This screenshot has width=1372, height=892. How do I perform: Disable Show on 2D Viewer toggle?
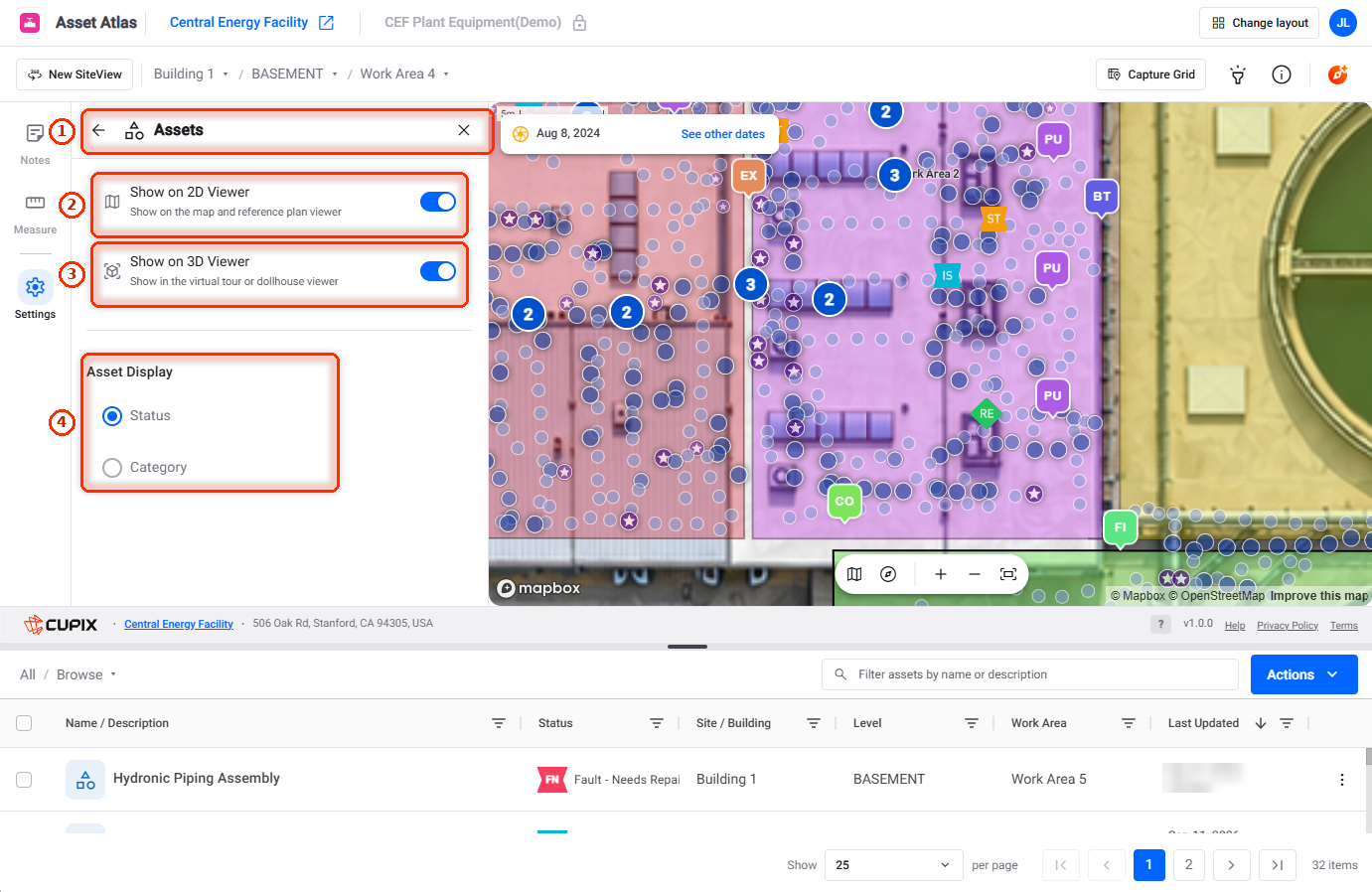point(438,202)
